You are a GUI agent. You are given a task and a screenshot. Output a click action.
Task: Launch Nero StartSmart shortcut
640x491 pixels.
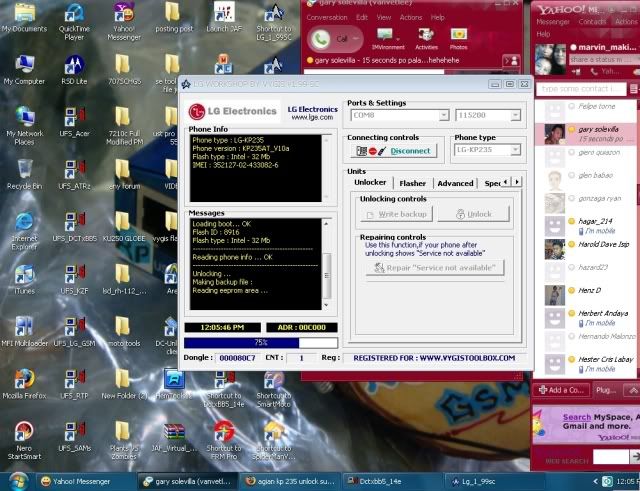[x=24, y=440]
